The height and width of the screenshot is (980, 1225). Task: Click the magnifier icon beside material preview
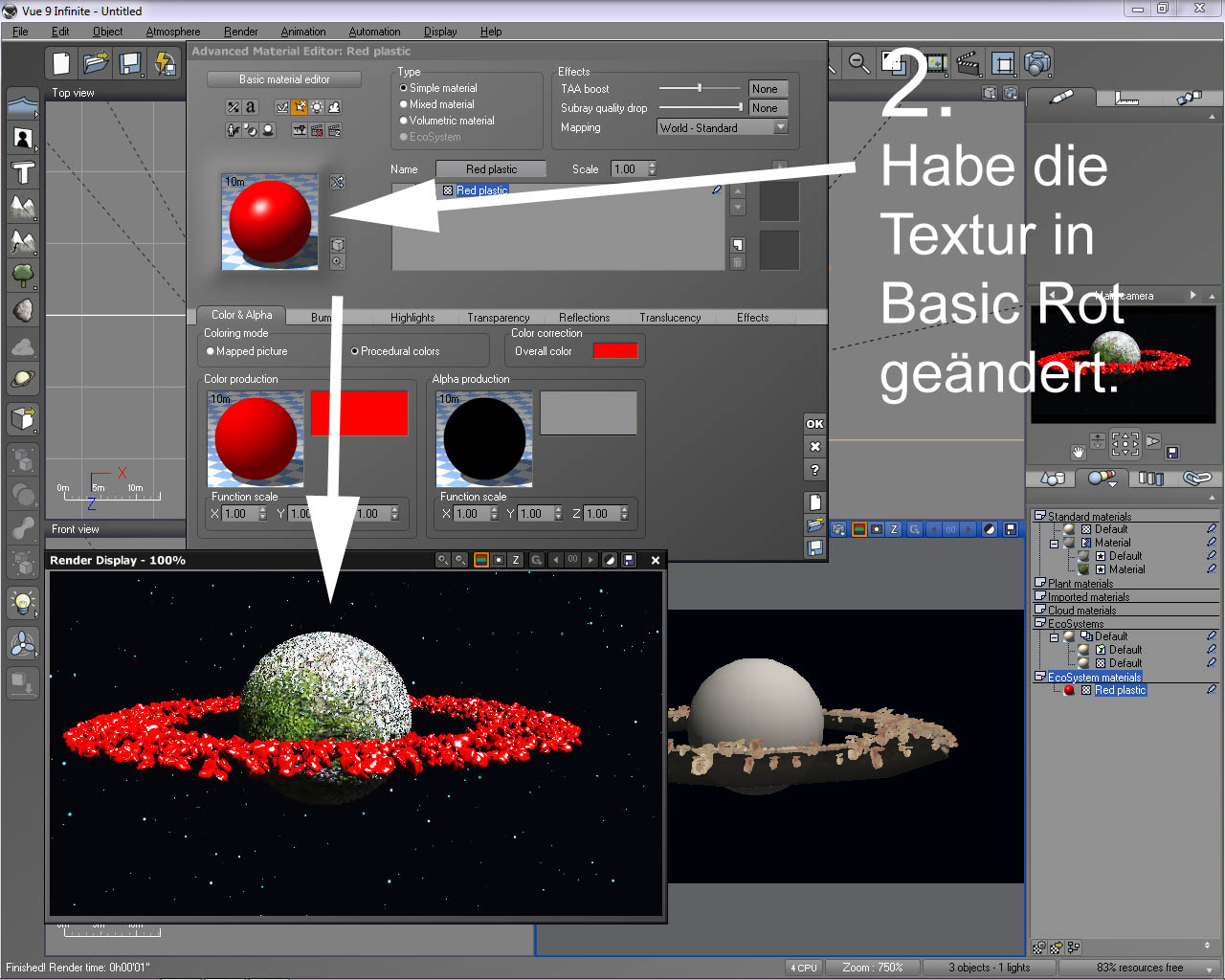(x=338, y=261)
